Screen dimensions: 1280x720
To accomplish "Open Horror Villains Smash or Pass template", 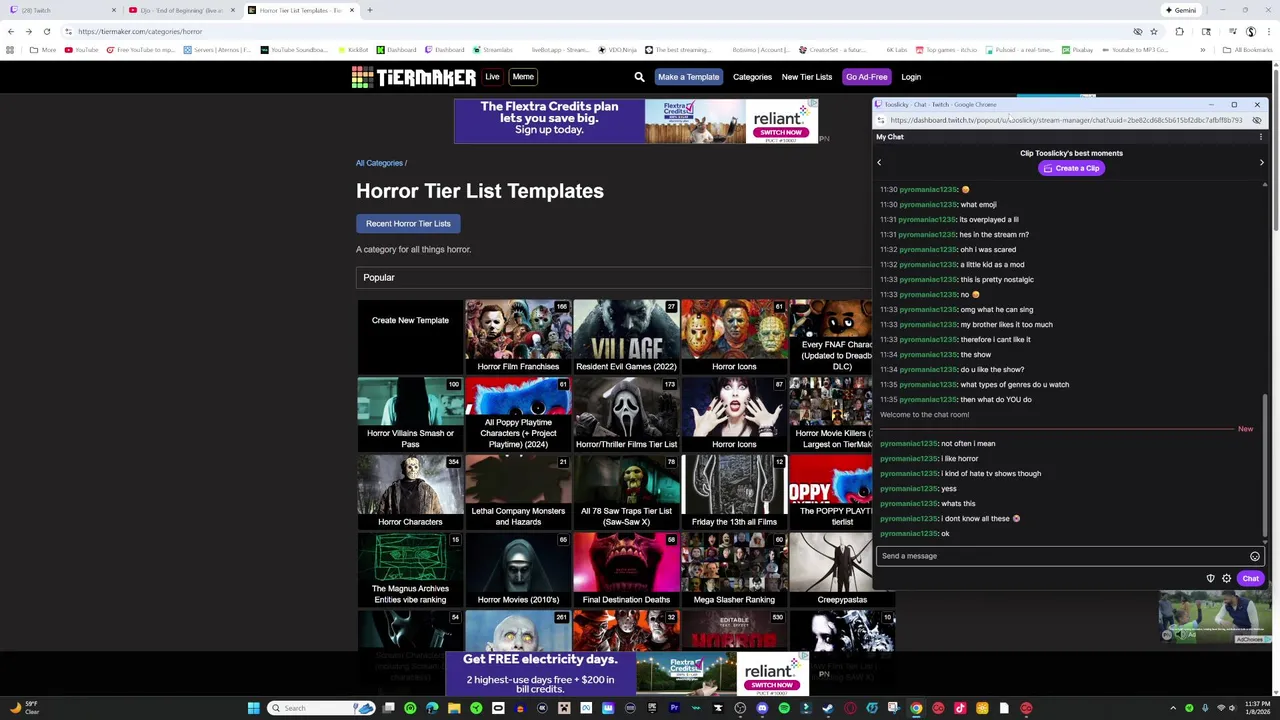I will 410,414.
